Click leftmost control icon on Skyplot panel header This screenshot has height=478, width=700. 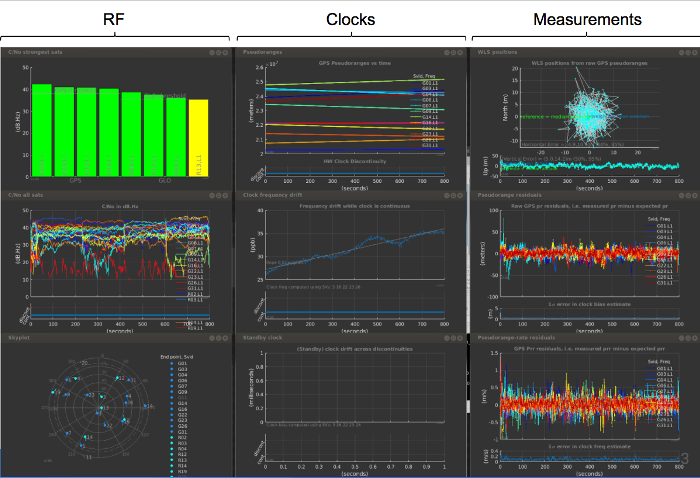click(x=210, y=338)
